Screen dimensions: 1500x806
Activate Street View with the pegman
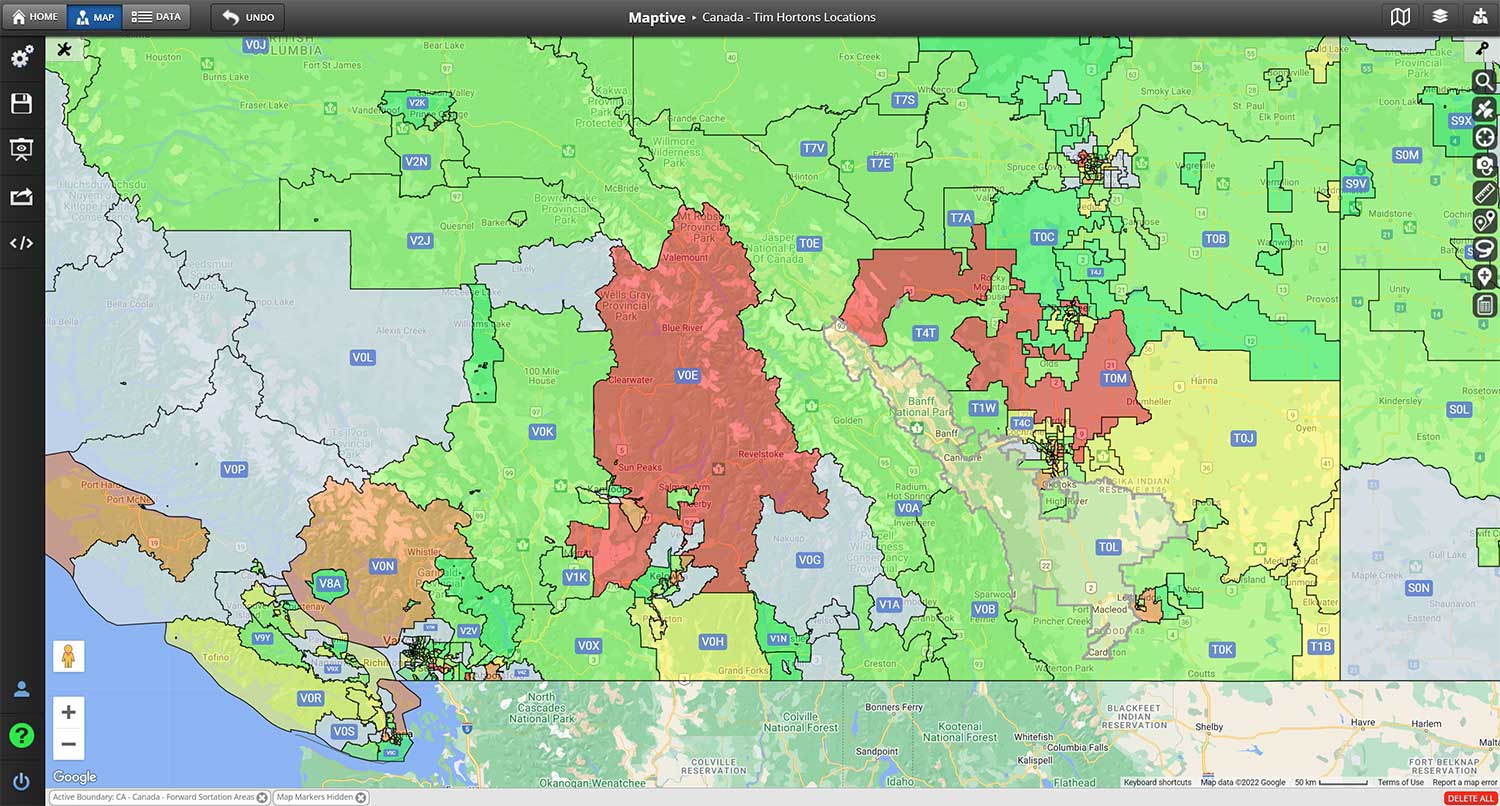pyautogui.click(x=68, y=656)
